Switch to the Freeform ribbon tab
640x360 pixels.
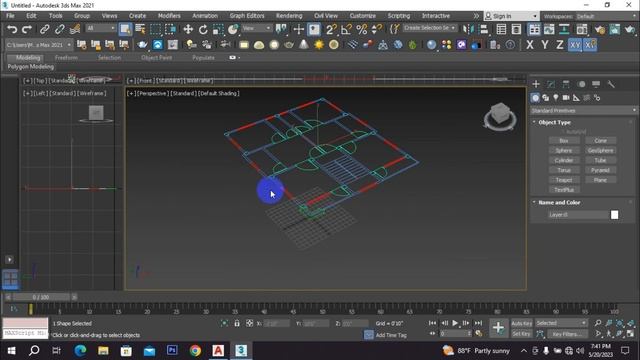point(66,58)
